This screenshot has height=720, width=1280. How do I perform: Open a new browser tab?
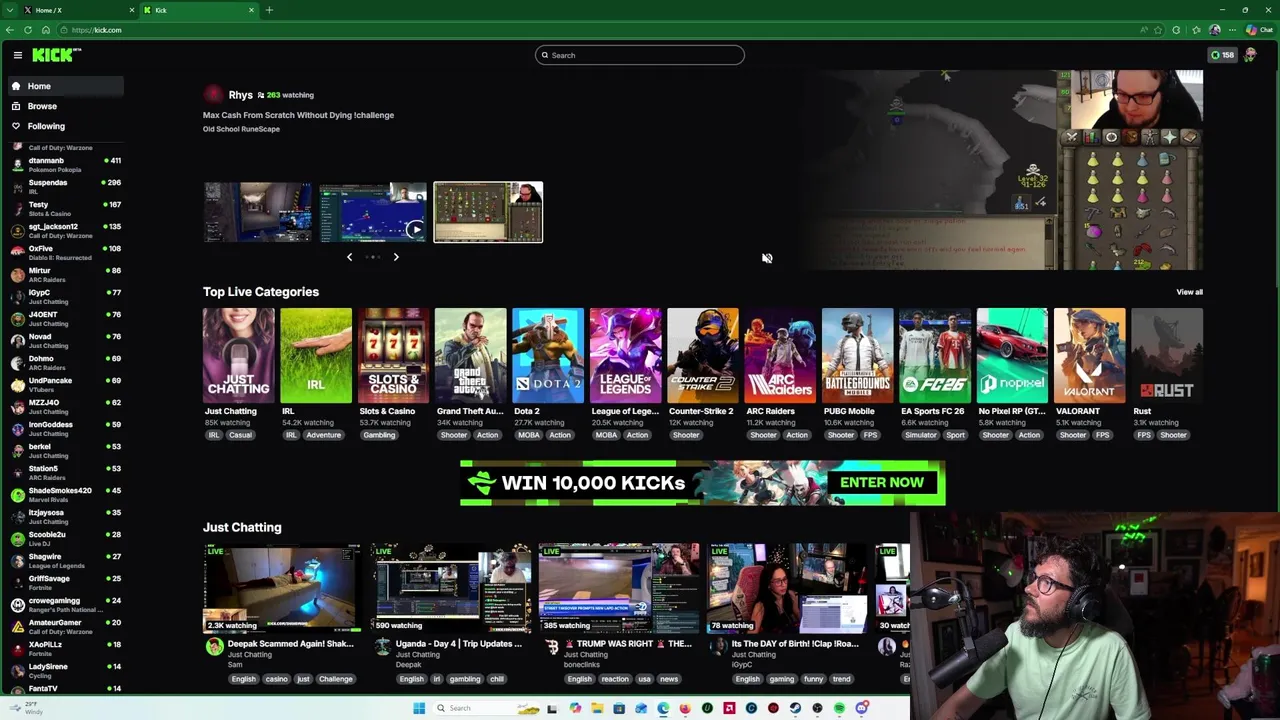269,10
